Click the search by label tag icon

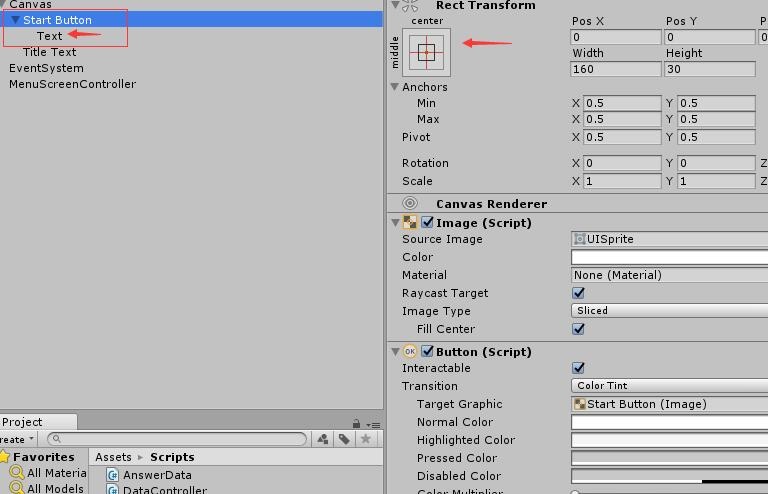(x=344, y=439)
